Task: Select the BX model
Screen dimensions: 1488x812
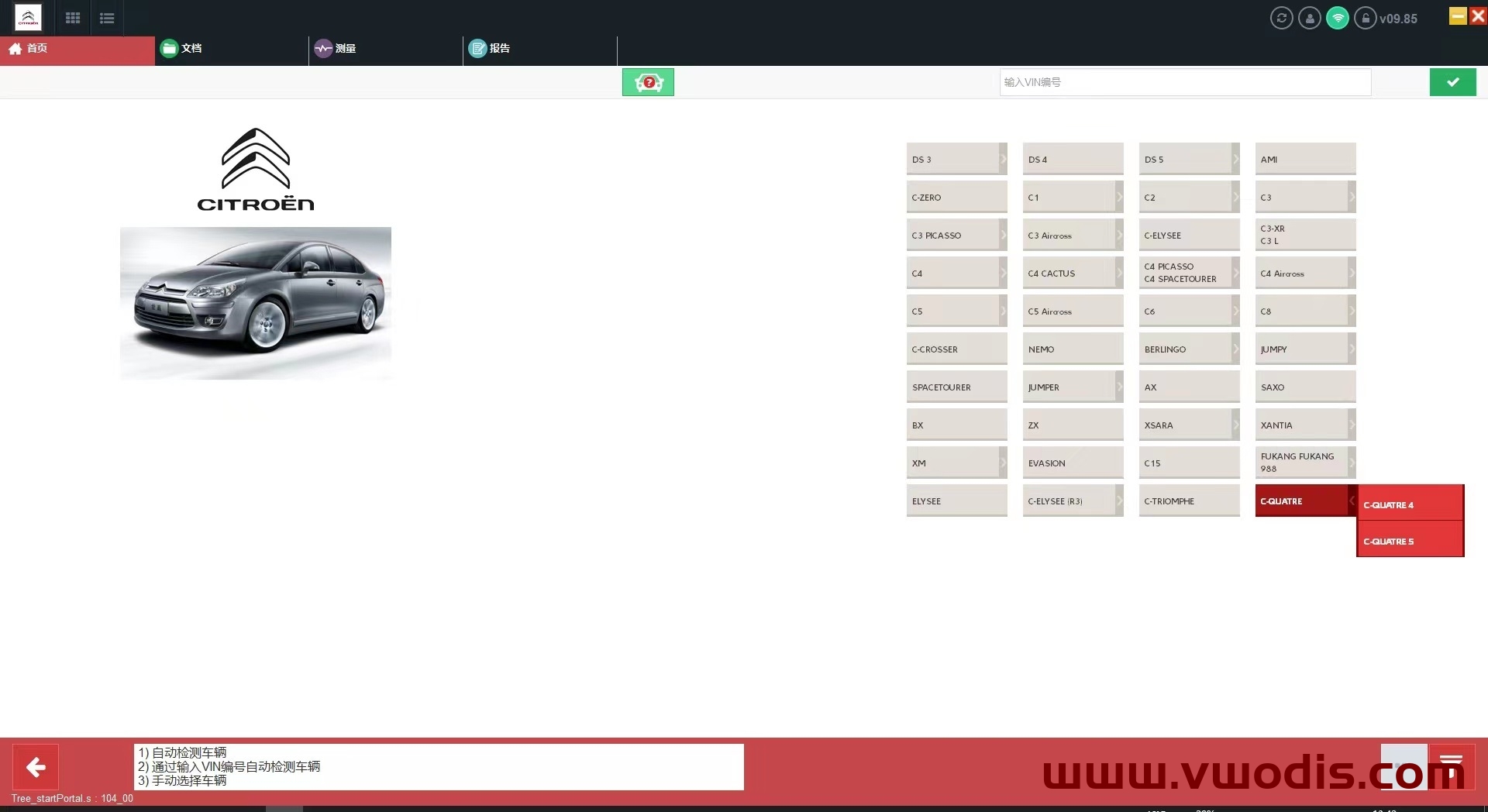Action: [x=956, y=425]
